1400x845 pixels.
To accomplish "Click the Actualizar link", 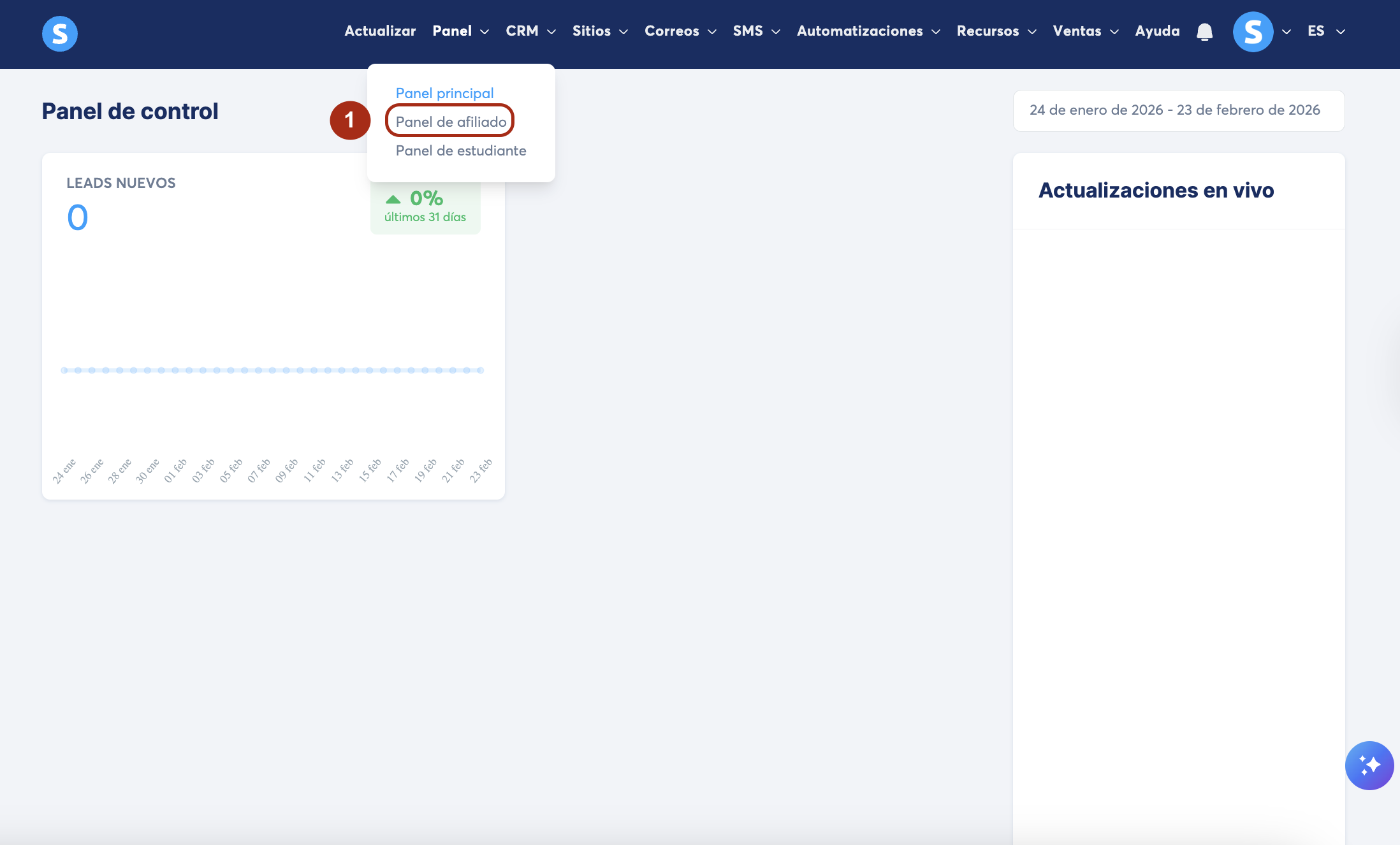I will 380,31.
